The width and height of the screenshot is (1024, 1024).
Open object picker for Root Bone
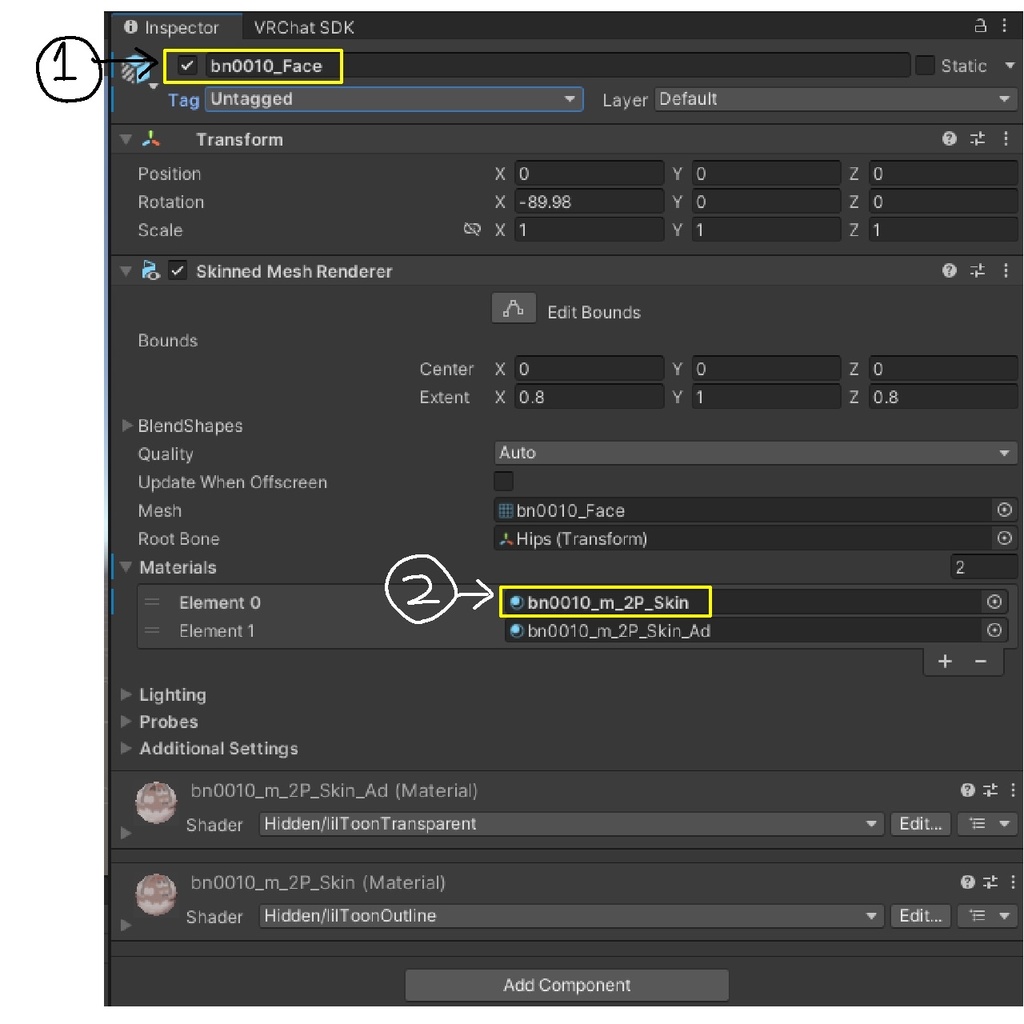(x=1004, y=538)
